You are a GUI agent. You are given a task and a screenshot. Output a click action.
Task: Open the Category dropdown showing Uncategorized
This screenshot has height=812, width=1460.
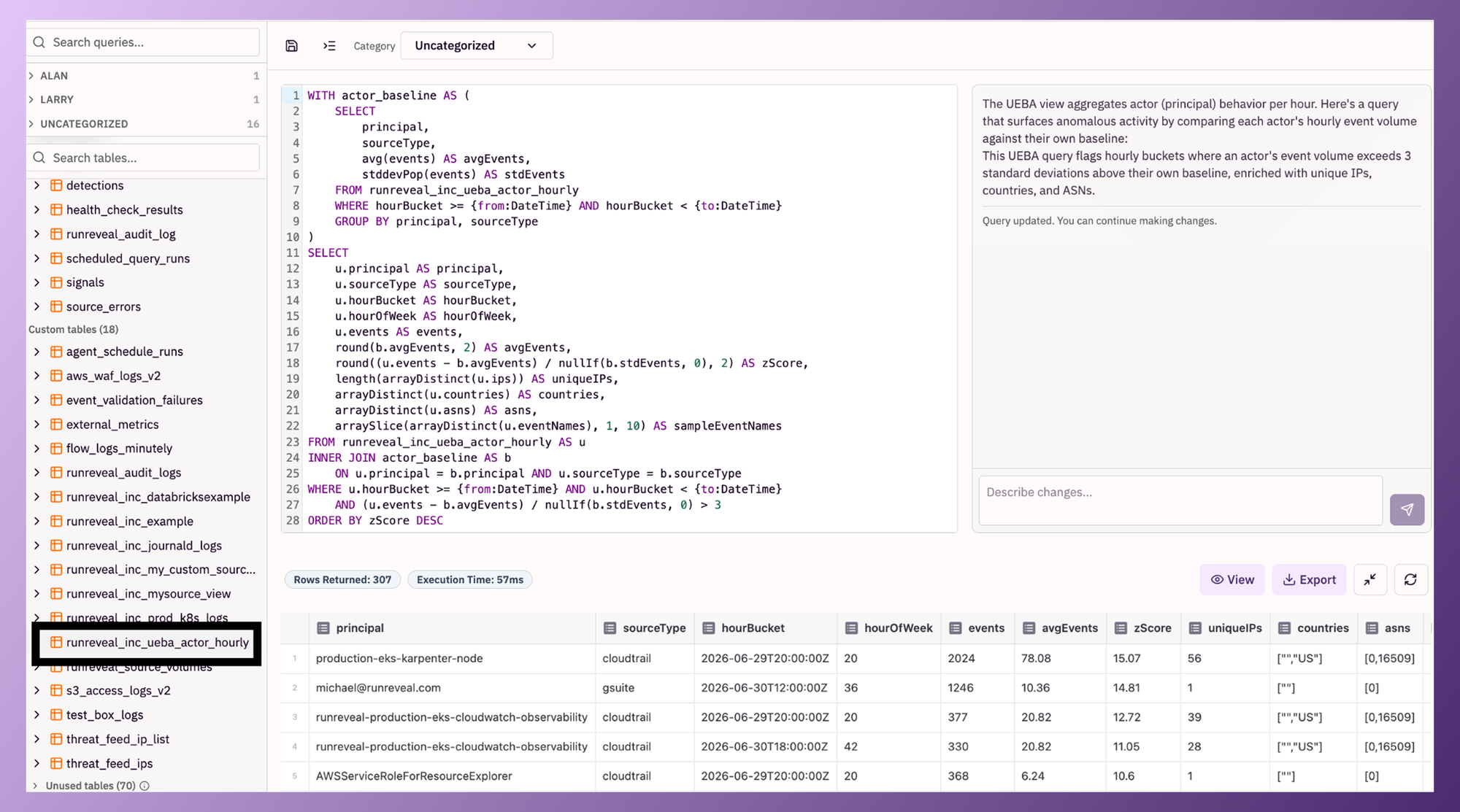tap(476, 45)
